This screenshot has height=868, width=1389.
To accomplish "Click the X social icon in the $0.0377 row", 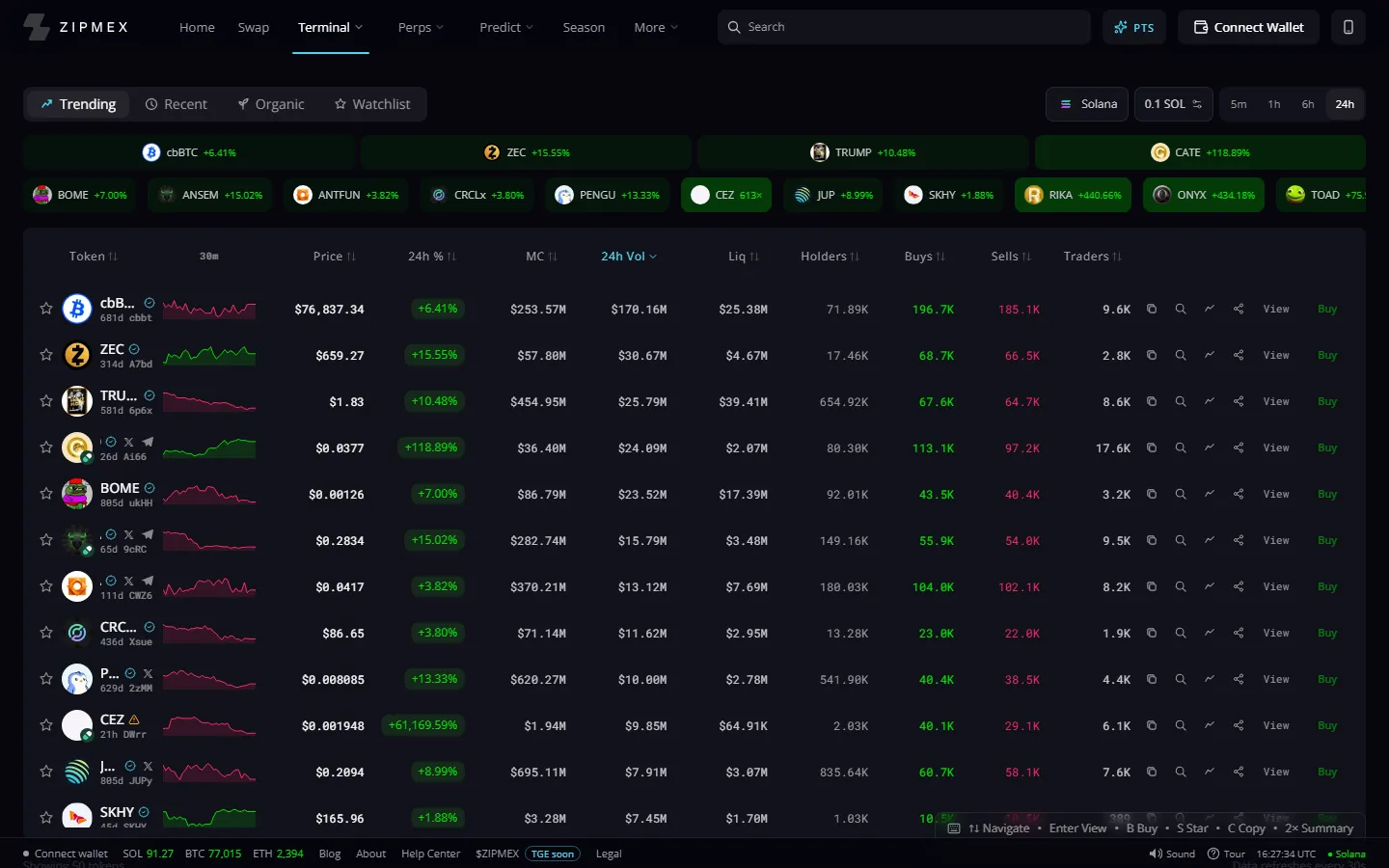I will [129, 442].
